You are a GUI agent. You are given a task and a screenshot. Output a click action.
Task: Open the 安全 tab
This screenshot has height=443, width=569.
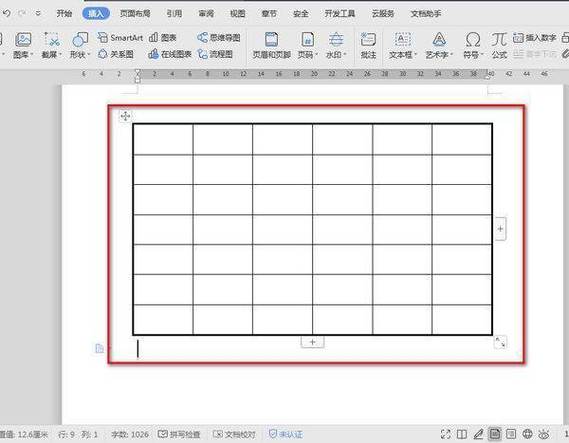coord(300,14)
